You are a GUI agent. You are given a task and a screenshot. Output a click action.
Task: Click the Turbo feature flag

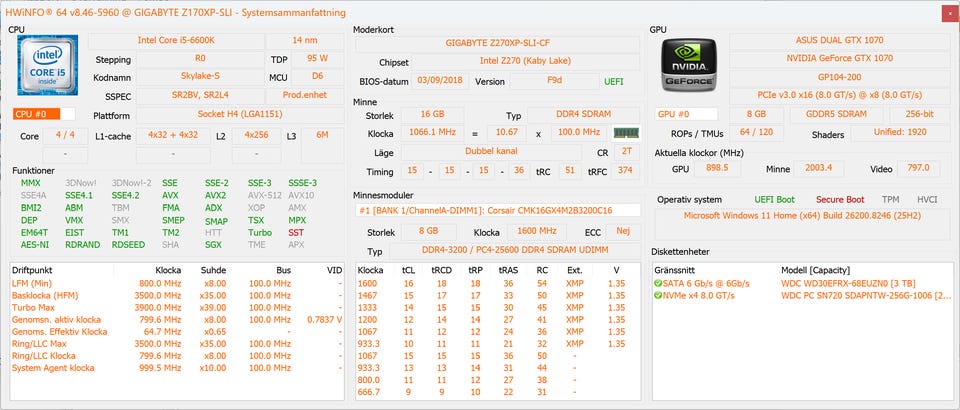[260, 233]
